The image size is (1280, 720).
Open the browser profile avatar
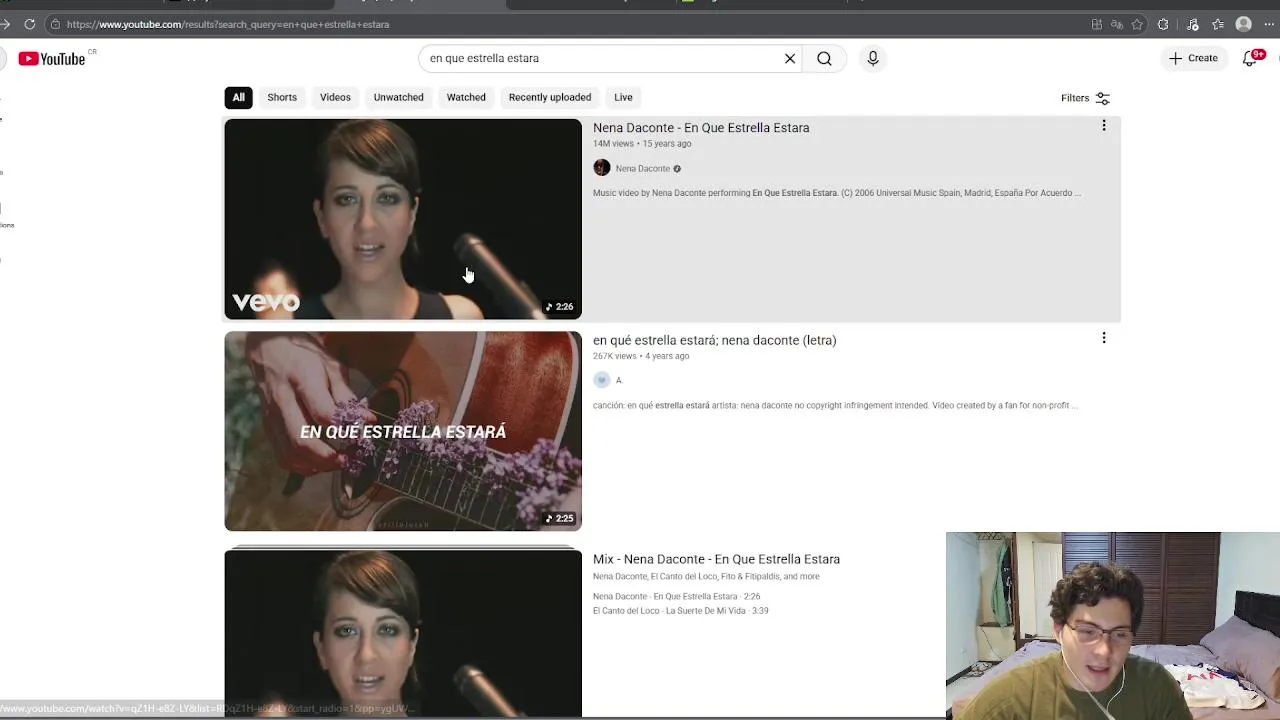[x=1244, y=24]
